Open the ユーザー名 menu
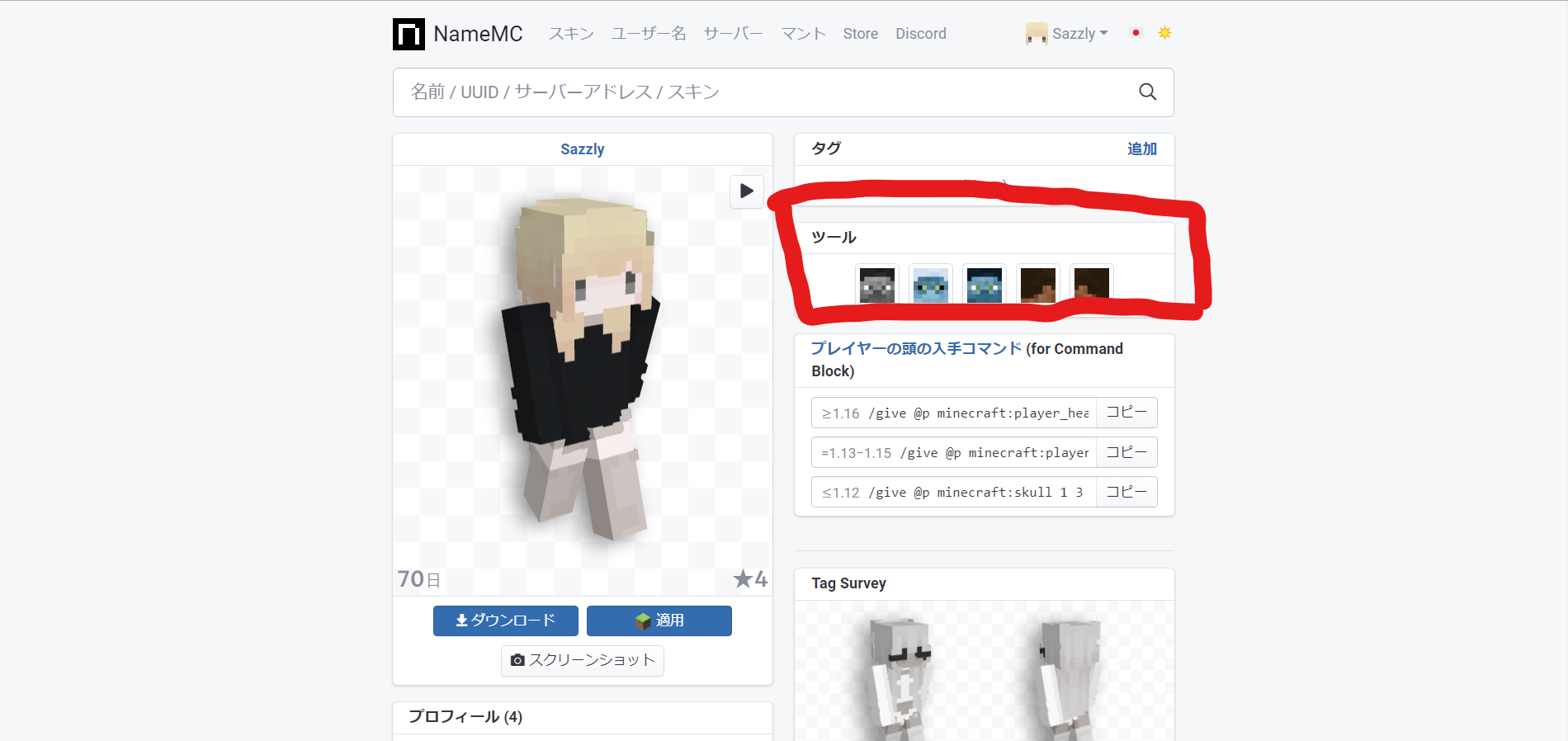Screen dimensions: 1568x741 point(649,34)
